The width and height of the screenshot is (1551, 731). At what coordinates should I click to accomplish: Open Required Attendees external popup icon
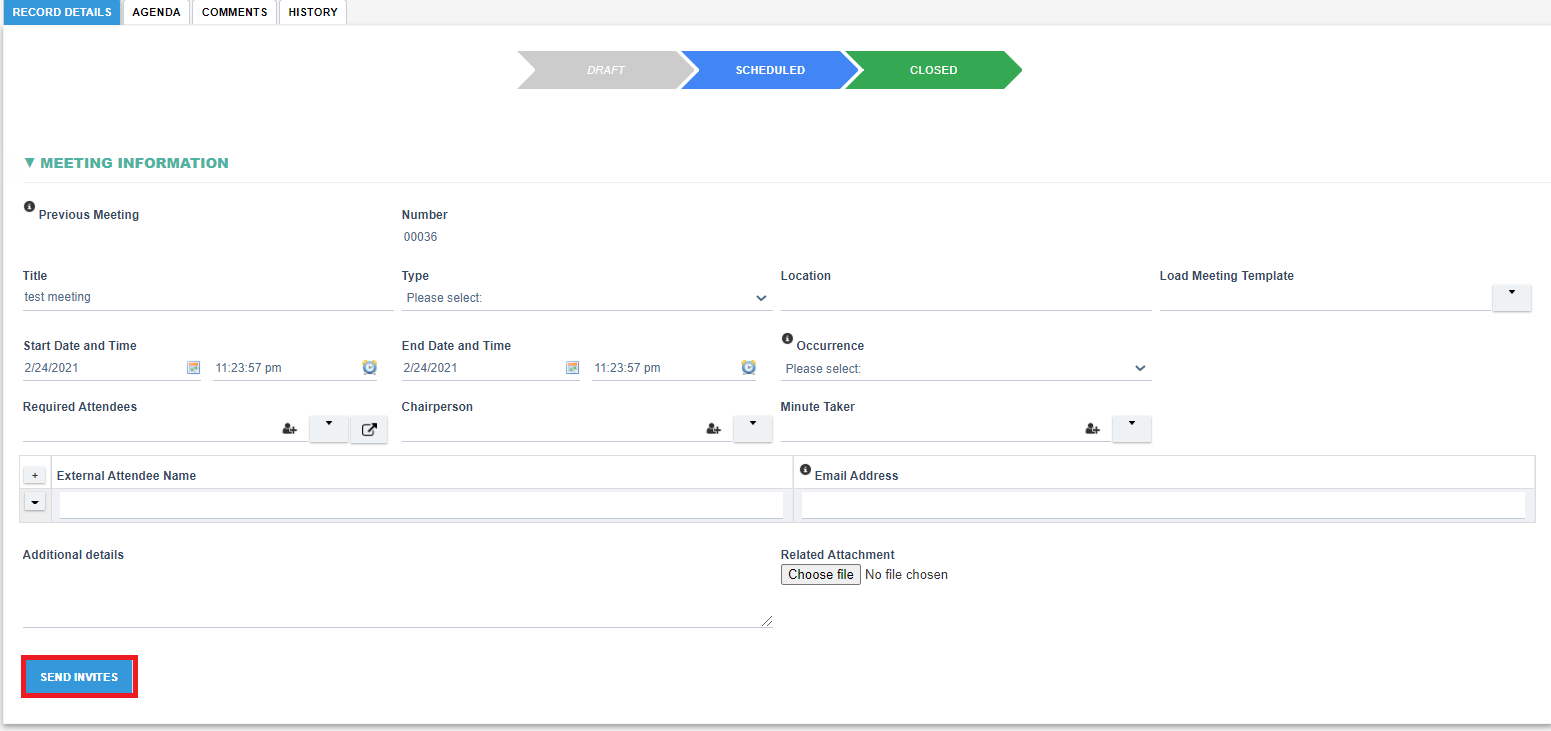(369, 430)
